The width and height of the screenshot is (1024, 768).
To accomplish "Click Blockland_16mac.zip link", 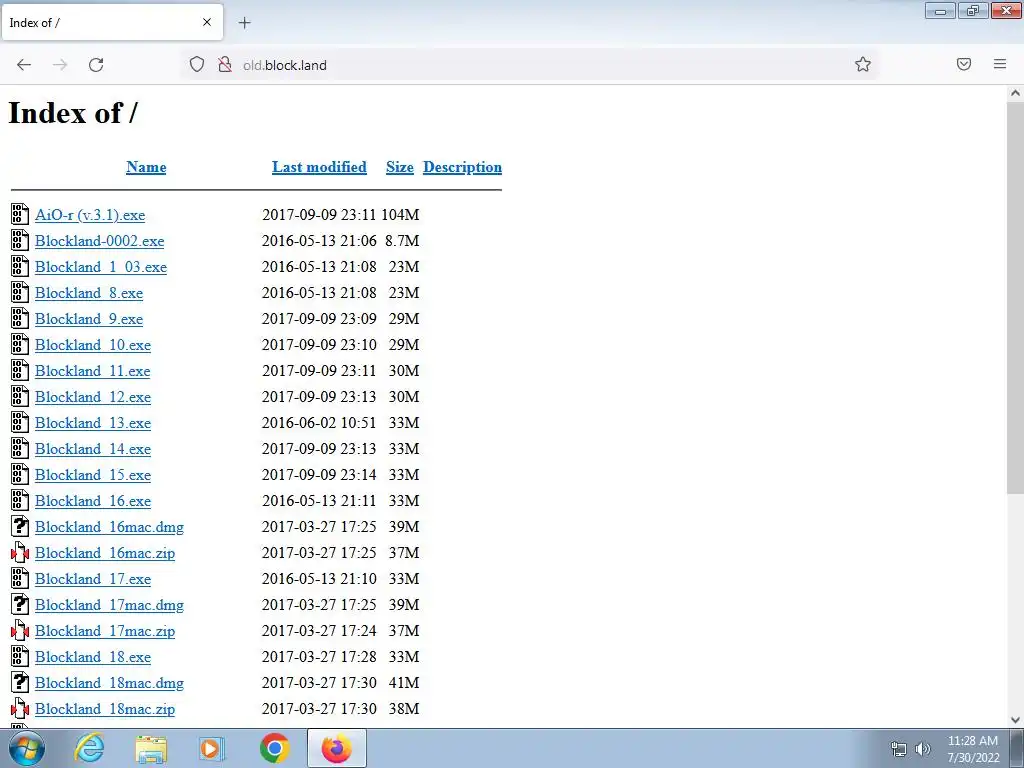I will point(105,553).
